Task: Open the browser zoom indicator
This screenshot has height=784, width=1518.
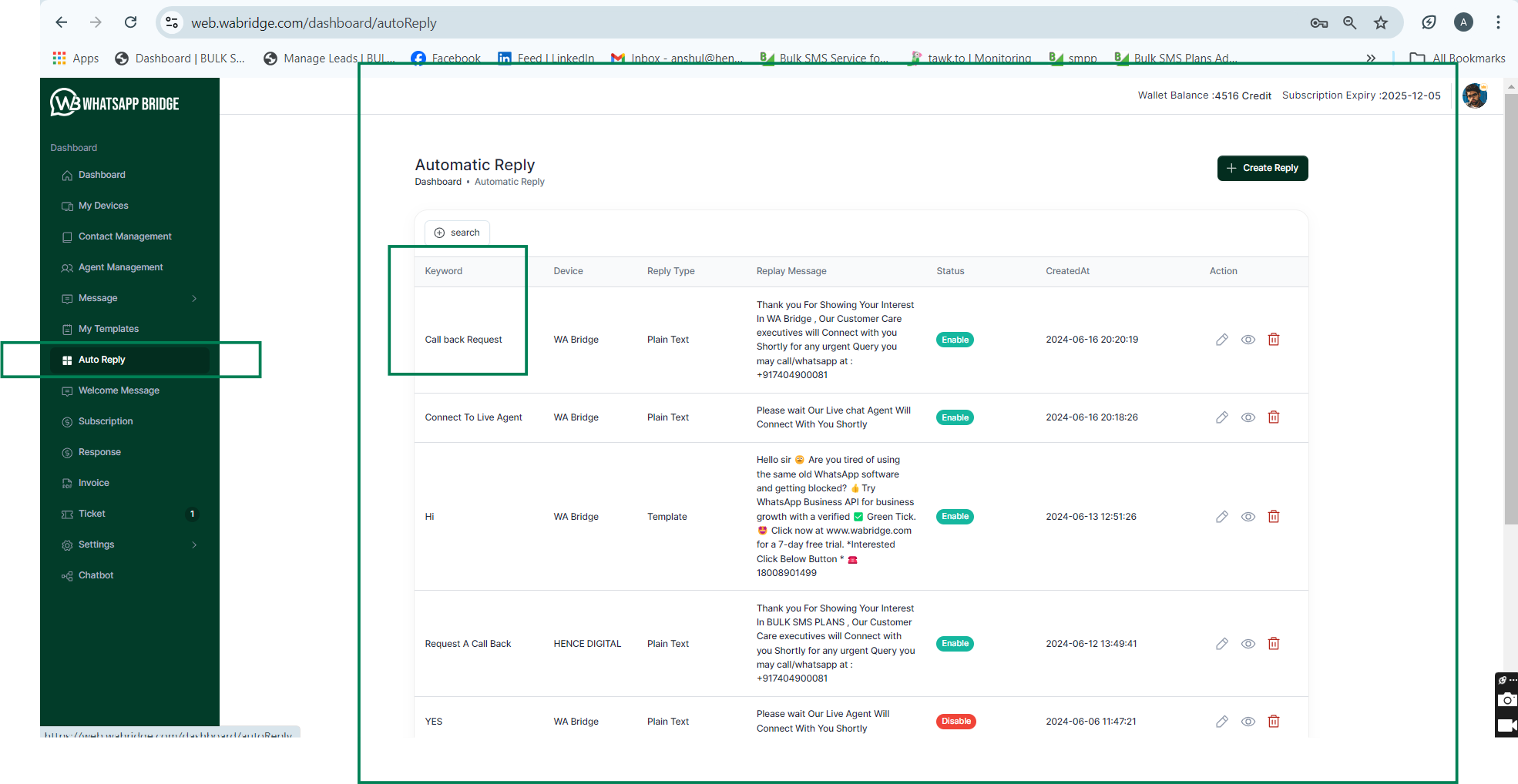Action: (1350, 23)
